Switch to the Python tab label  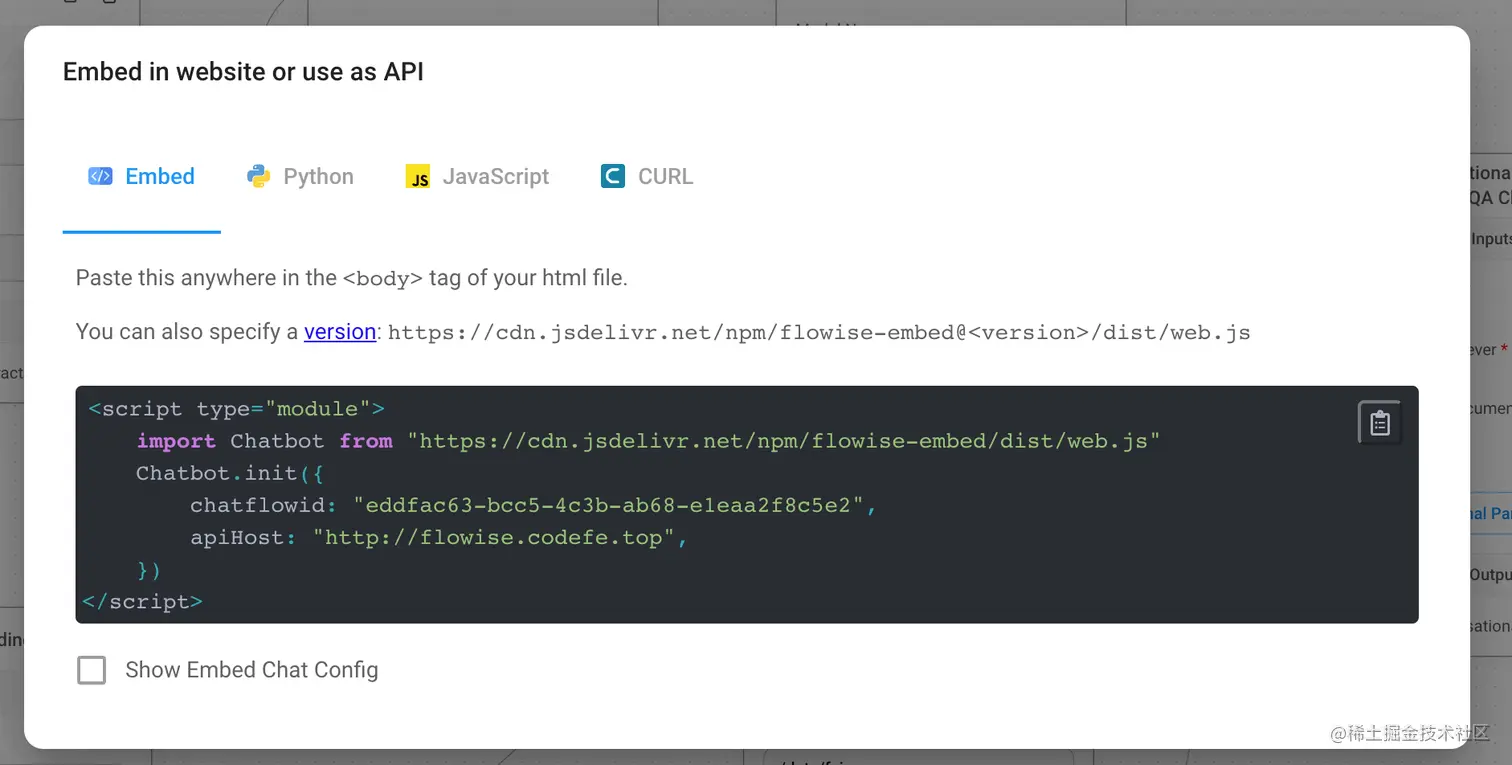tap(318, 177)
